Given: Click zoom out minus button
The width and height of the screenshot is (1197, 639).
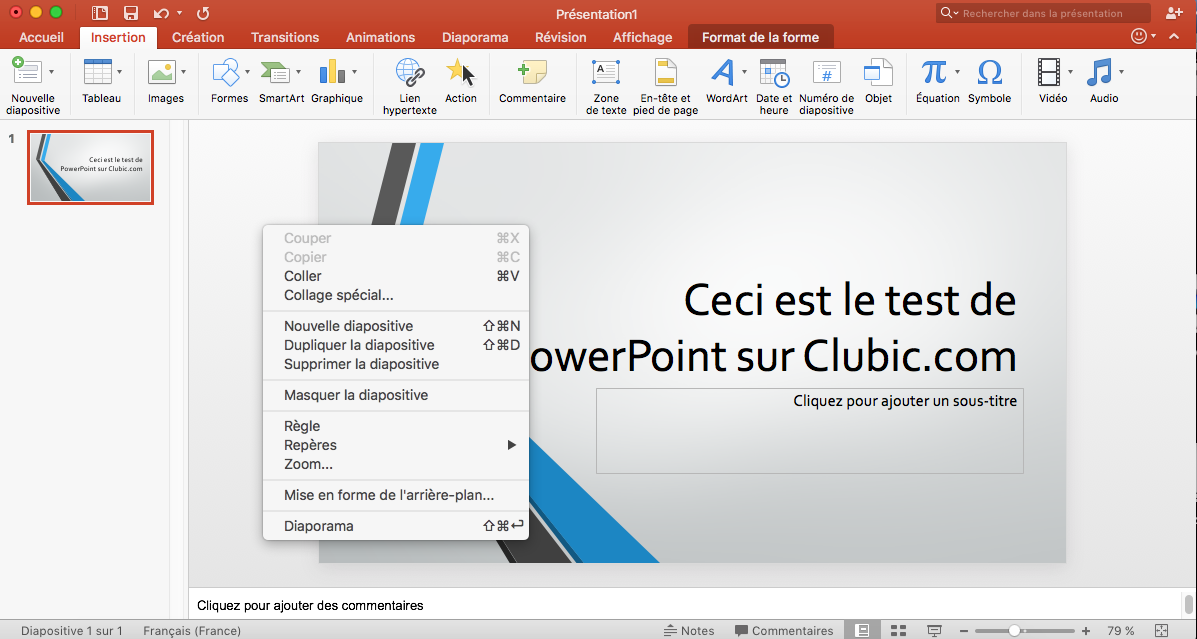Looking at the screenshot, I should (964, 631).
